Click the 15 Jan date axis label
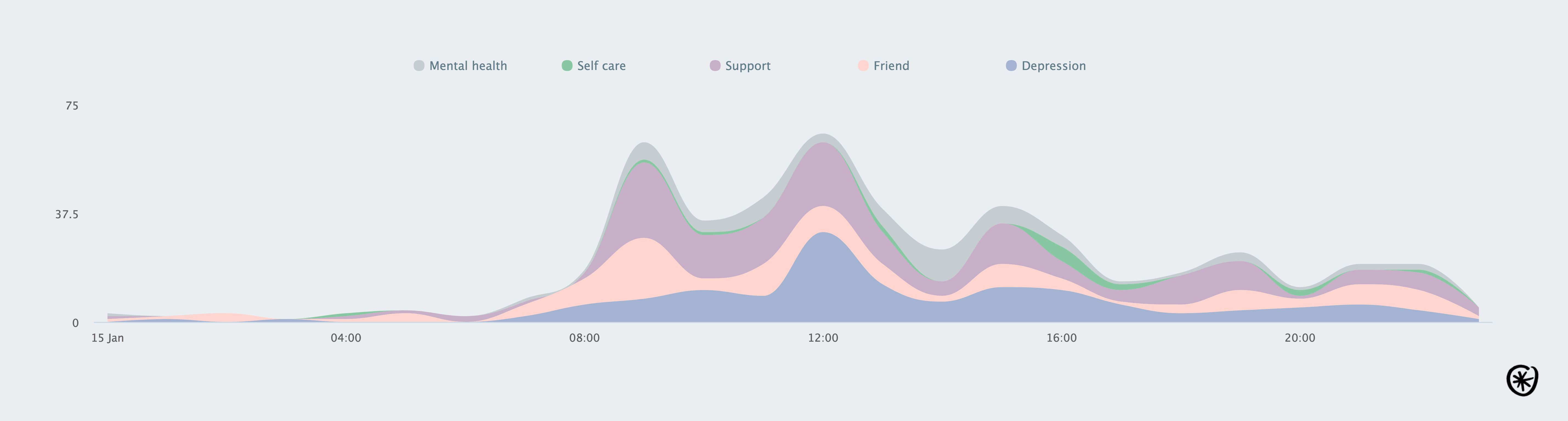The image size is (1568, 421). point(108,338)
